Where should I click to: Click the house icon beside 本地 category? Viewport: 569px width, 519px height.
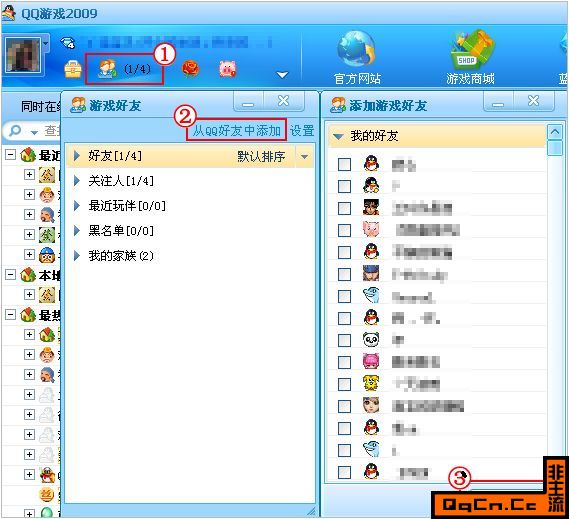[x=28, y=275]
